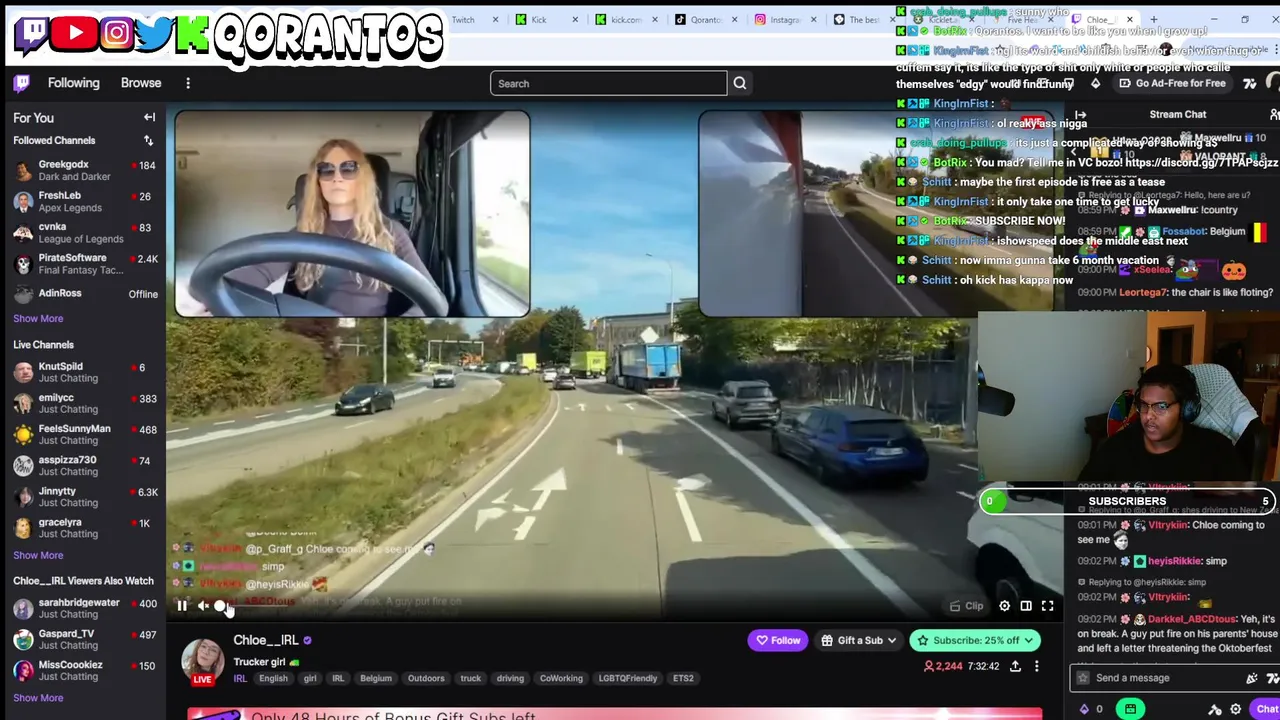This screenshot has width=1280, height=720.
Task: Switch to the Instagram browser tab
Action: click(x=785, y=19)
